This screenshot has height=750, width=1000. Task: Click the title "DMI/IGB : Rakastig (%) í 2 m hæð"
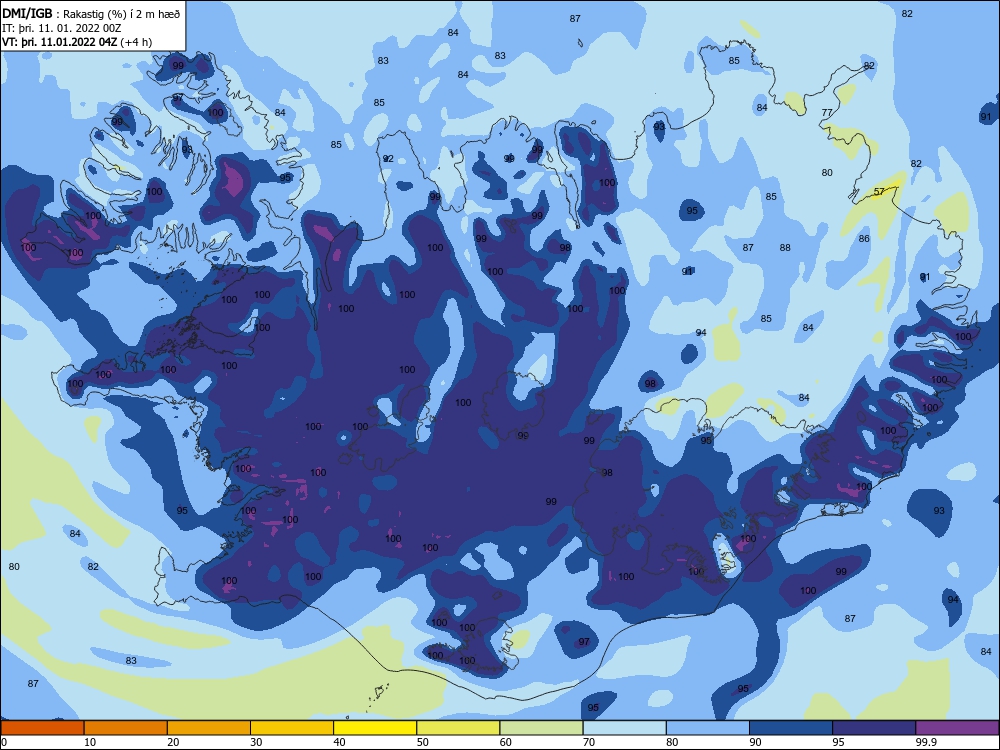(91, 14)
